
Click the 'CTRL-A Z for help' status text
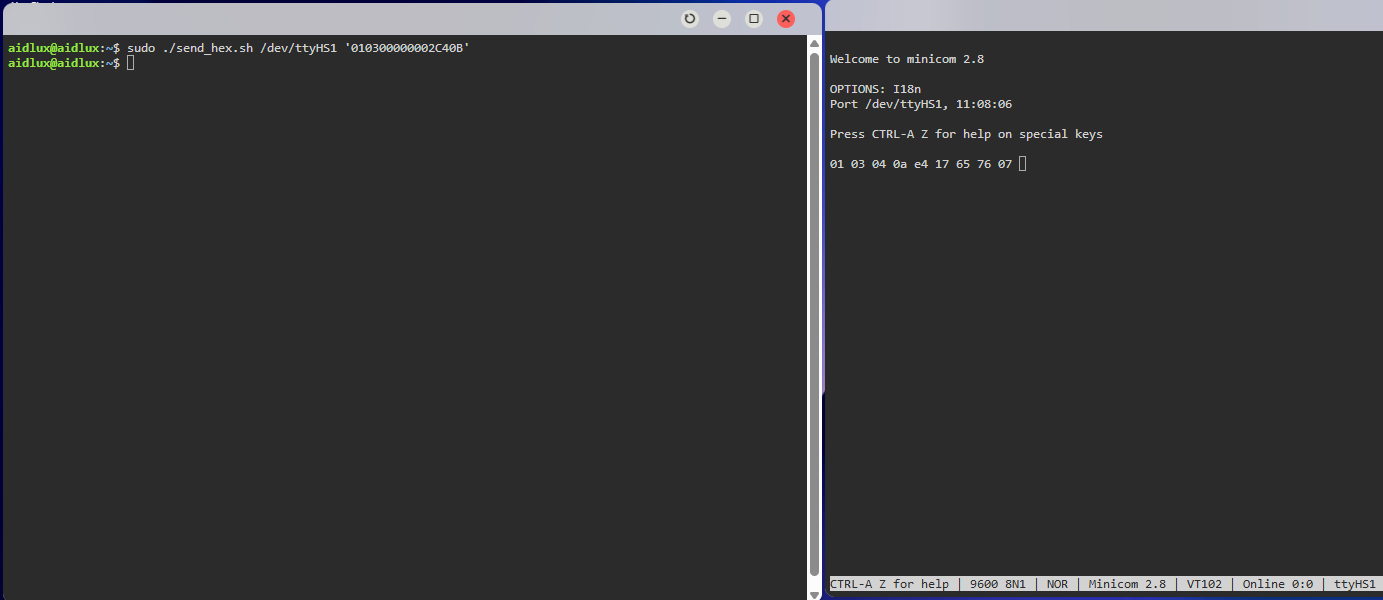pyautogui.click(x=889, y=584)
